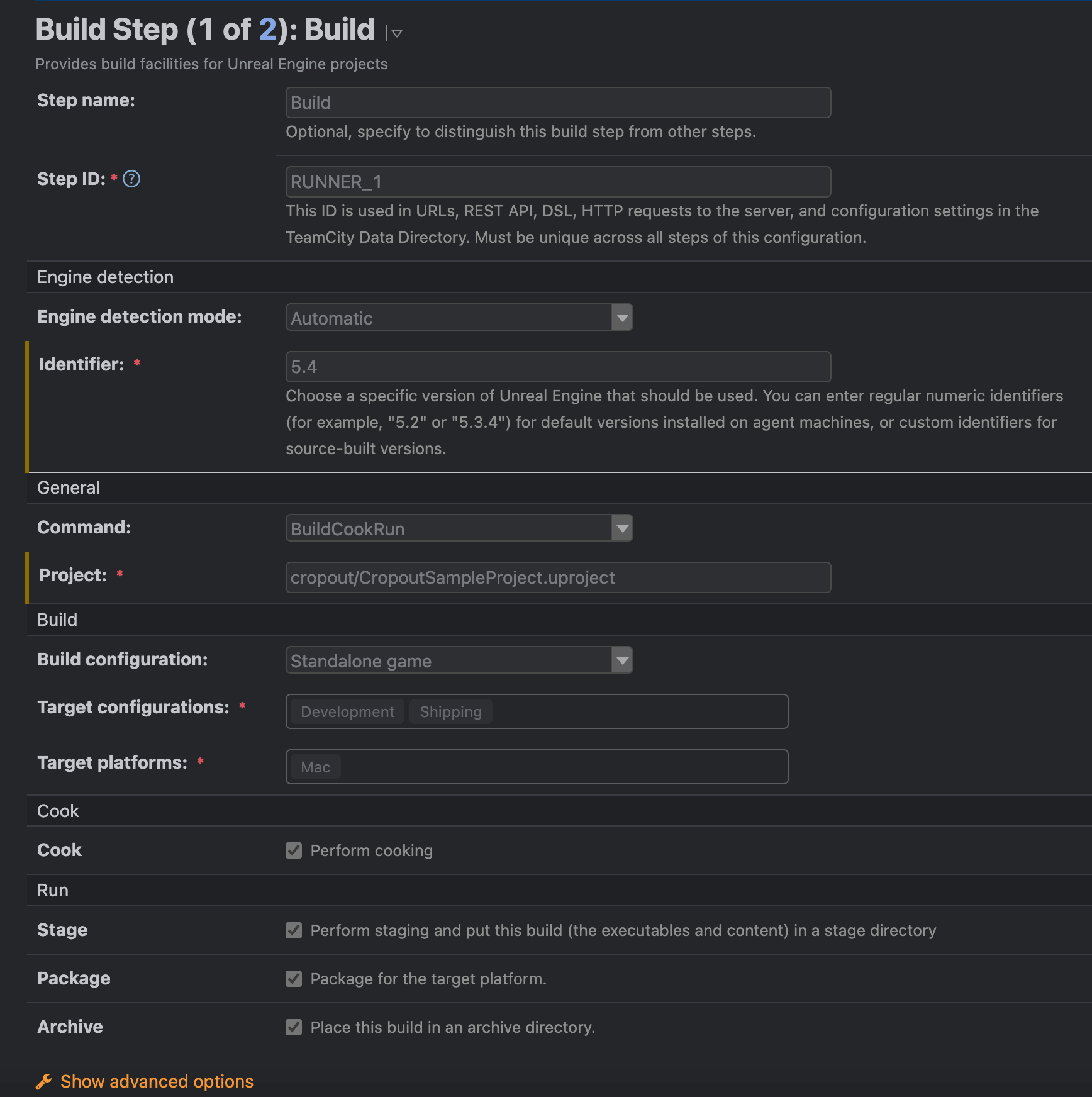Focus the Step ID RUNNER_1 field

point(558,182)
